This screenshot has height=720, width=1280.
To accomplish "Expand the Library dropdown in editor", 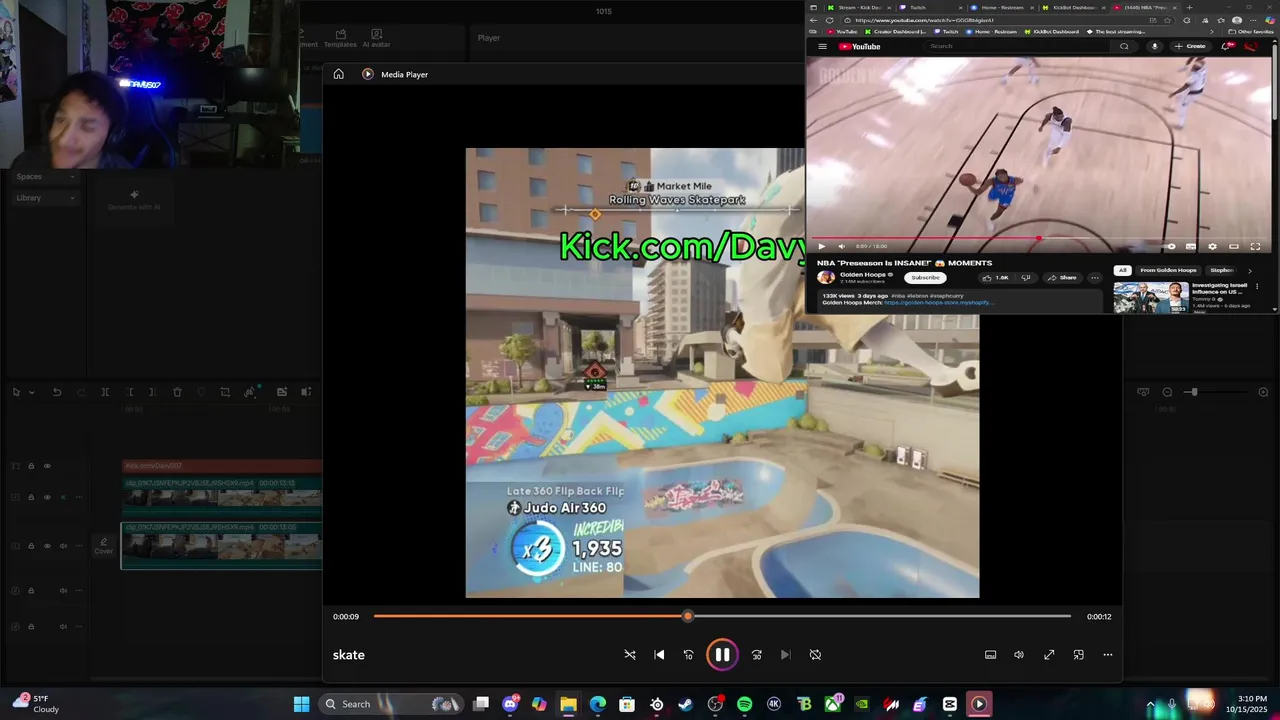I will [x=45, y=198].
